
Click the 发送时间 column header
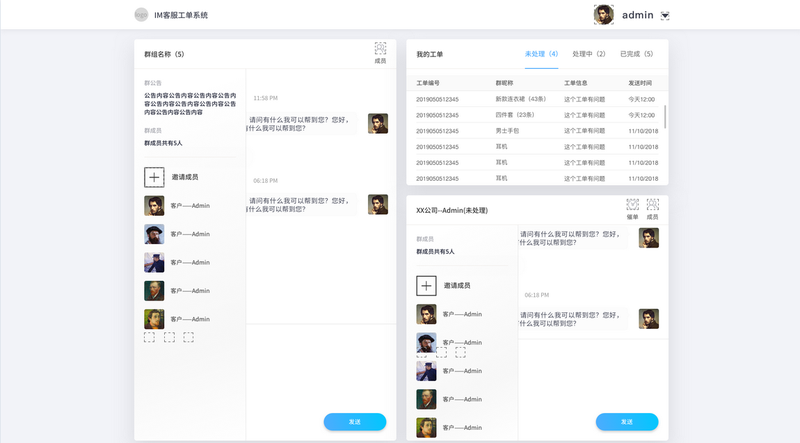(x=640, y=83)
